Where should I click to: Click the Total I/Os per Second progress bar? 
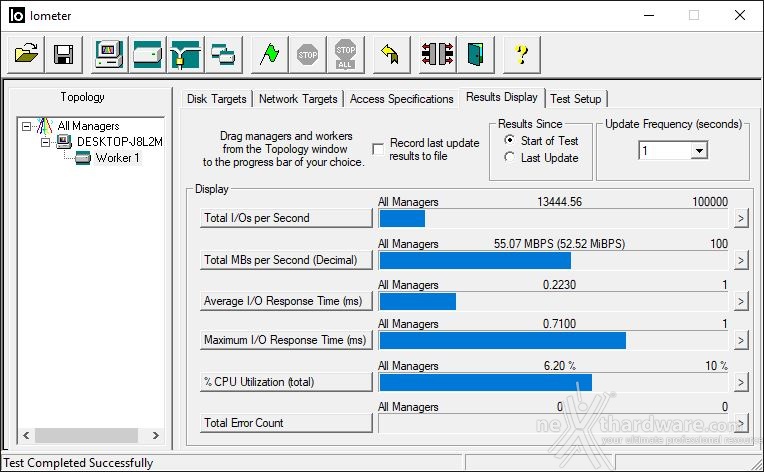553,219
